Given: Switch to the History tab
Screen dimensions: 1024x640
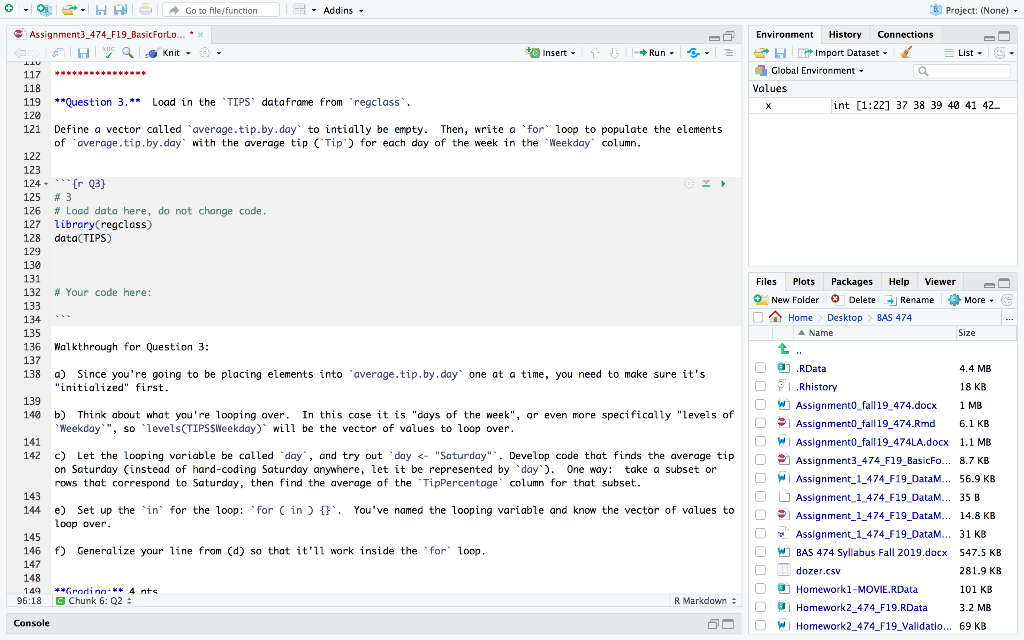Looking at the screenshot, I should tap(845, 35).
